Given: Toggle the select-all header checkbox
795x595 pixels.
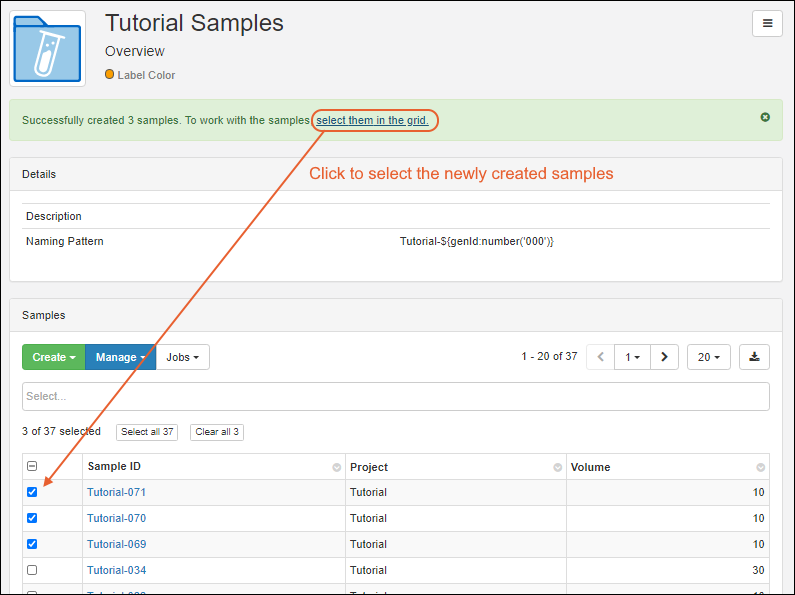Looking at the screenshot, I should coord(32,467).
